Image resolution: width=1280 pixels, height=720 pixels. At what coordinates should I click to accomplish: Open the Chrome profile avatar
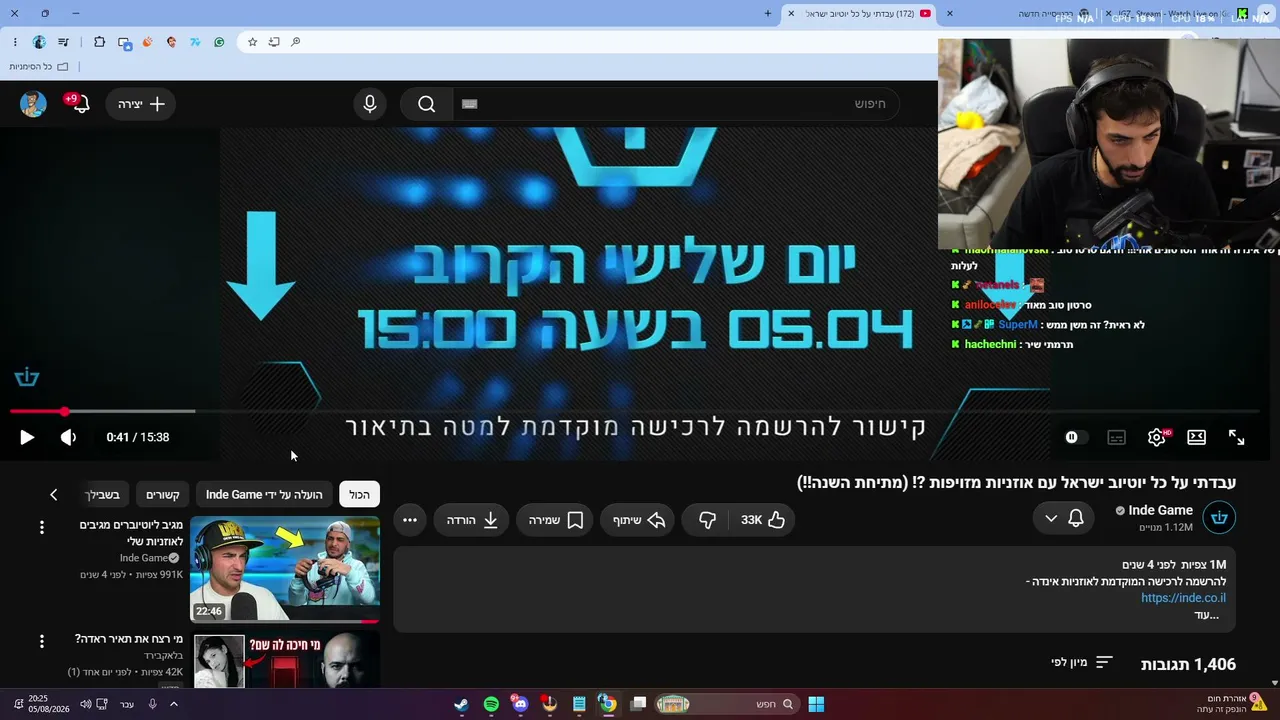click(39, 42)
